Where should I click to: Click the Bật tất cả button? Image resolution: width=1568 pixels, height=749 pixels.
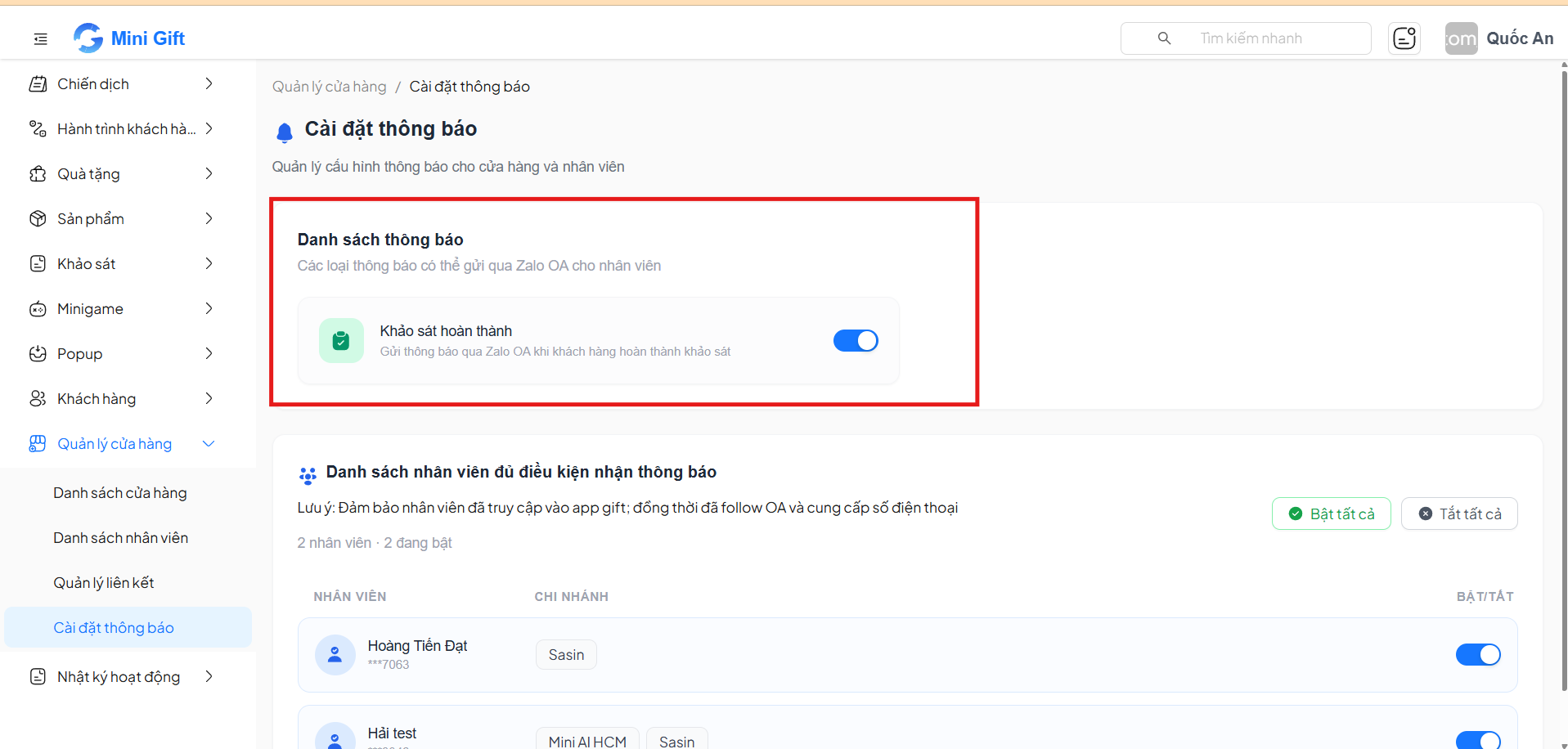[x=1332, y=514]
